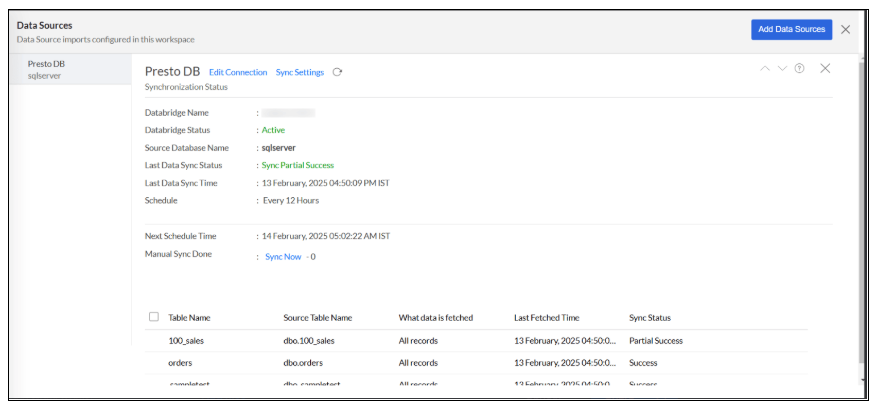
Task: Go to next data source with down chevron
Action: point(782,68)
